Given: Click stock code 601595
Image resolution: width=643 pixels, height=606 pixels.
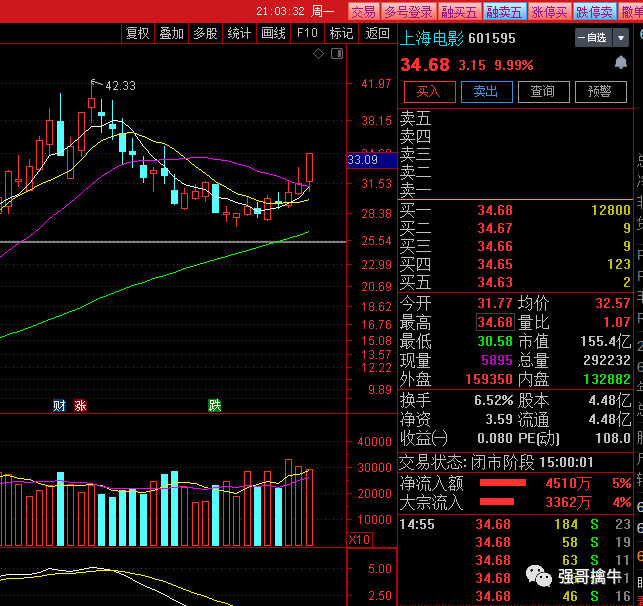Looking at the screenshot, I should 492,38.
